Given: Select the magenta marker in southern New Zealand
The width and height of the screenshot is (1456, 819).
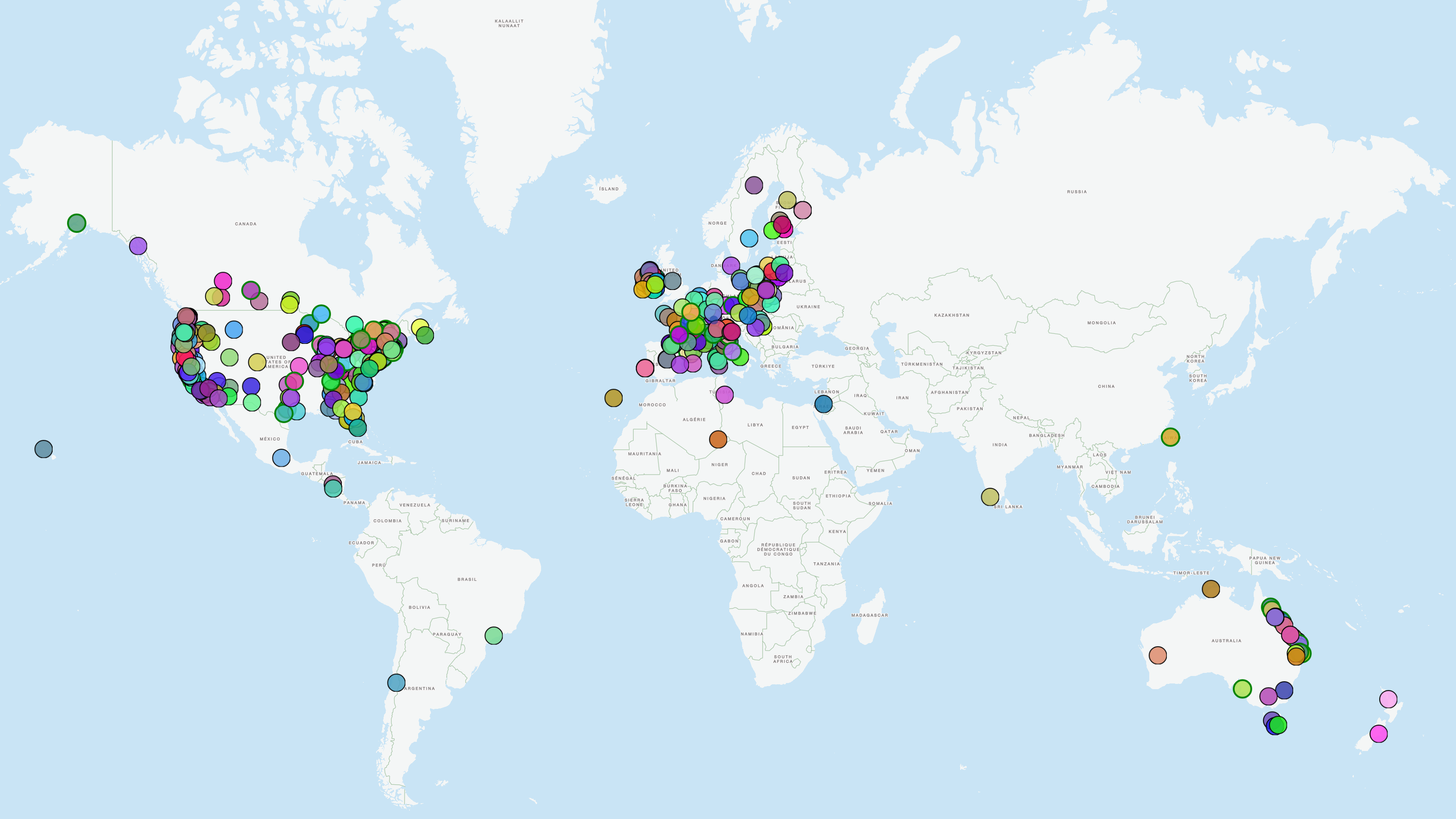Looking at the screenshot, I should pyautogui.click(x=1379, y=733).
